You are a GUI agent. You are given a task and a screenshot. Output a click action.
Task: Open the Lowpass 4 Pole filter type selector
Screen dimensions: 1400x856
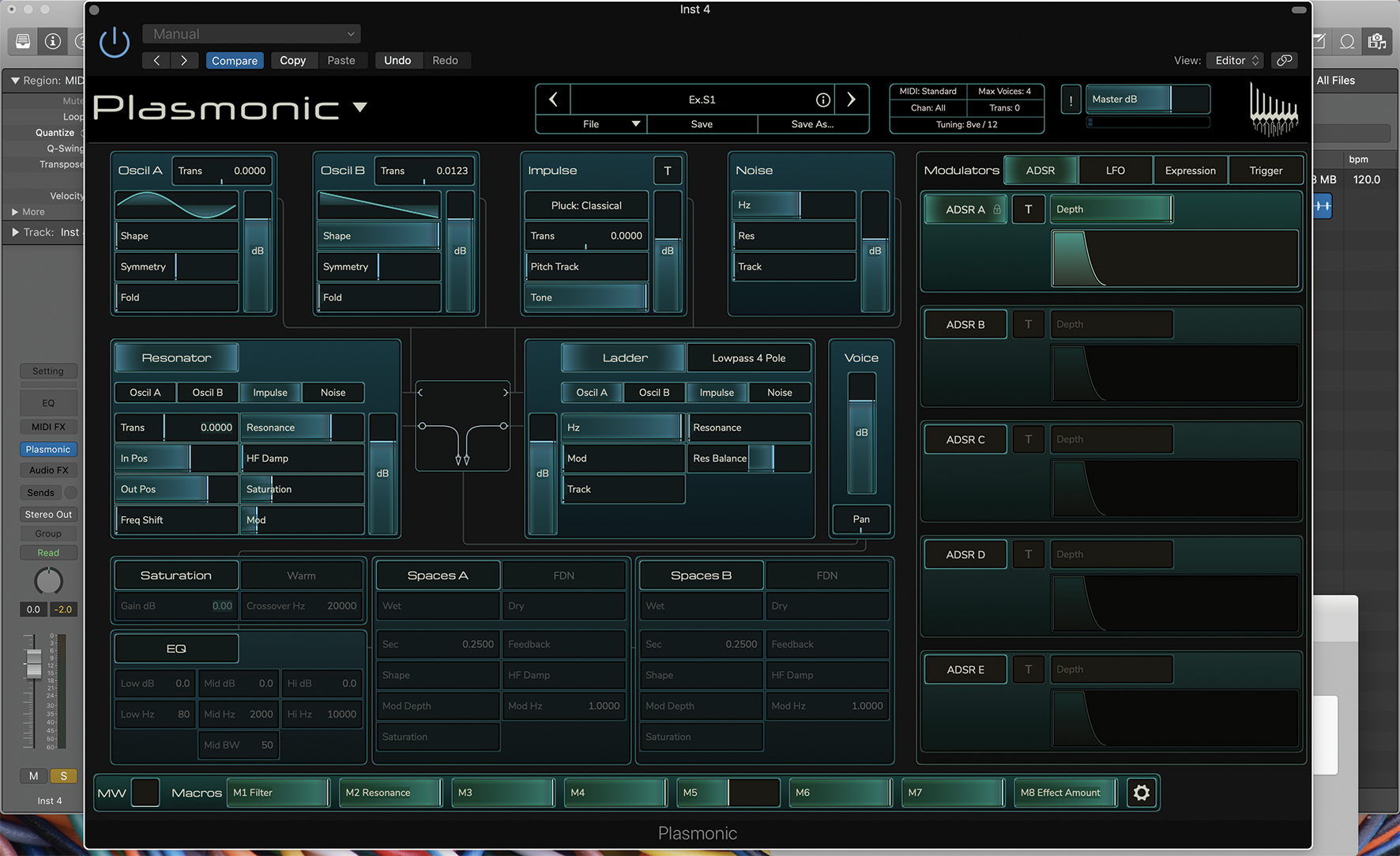(749, 358)
